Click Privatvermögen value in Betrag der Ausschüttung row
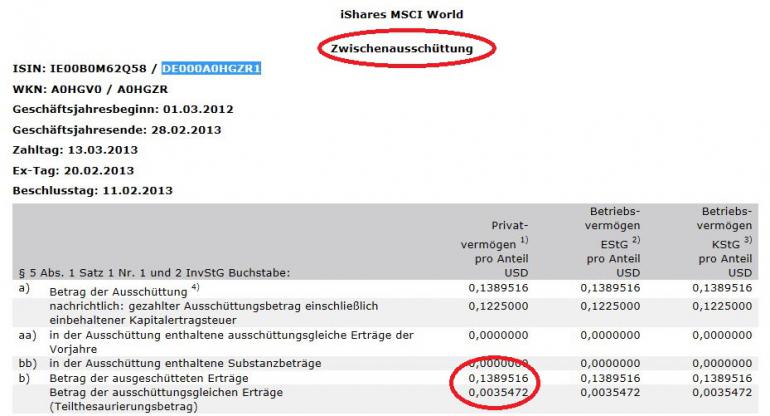This screenshot has width=770, height=416. [x=498, y=288]
